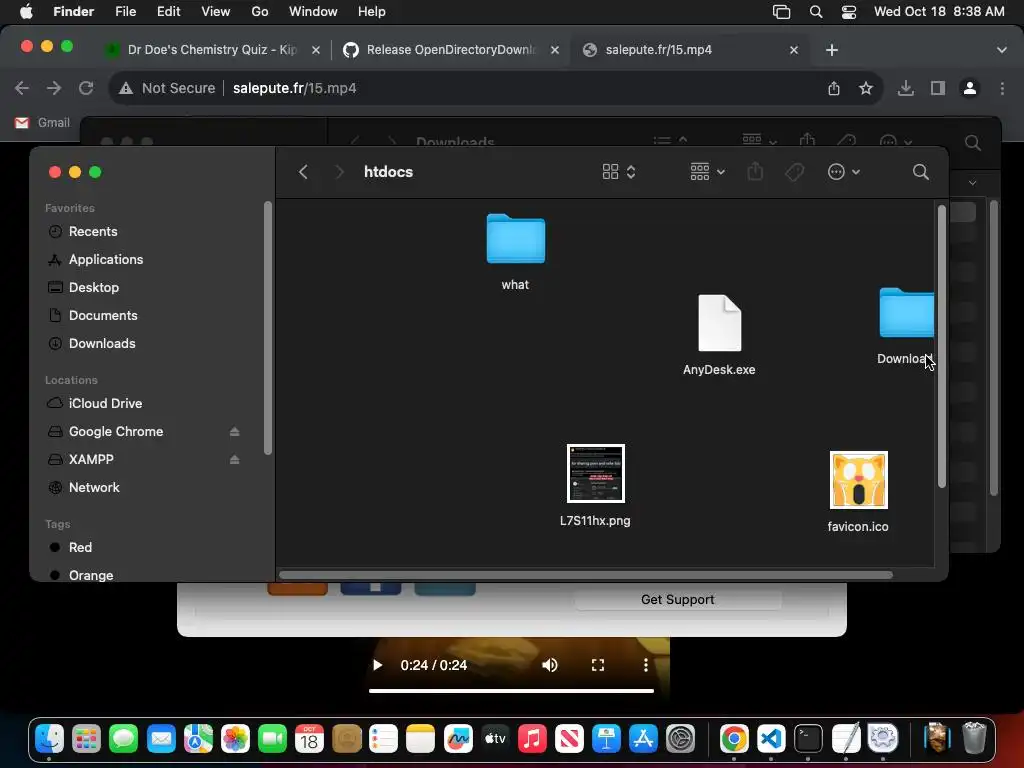This screenshot has width=1024, height=768.
Task: Open Visual Studio Code from Dock
Action: tap(771, 739)
